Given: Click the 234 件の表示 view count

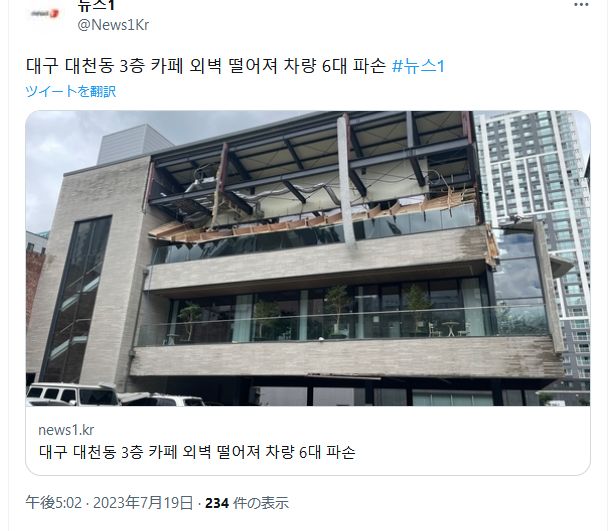Looking at the screenshot, I should click(x=247, y=503).
